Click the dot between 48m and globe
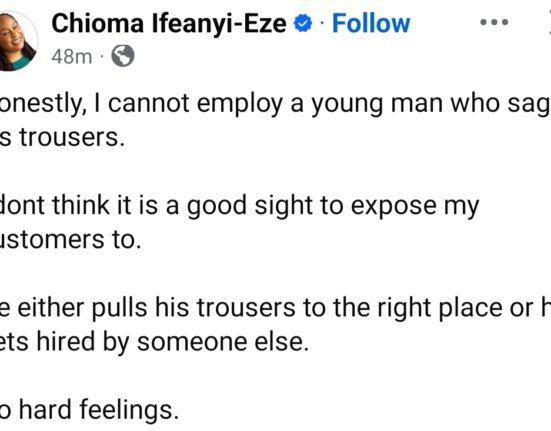Screen dimensions: 551x431 tap(102, 57)
